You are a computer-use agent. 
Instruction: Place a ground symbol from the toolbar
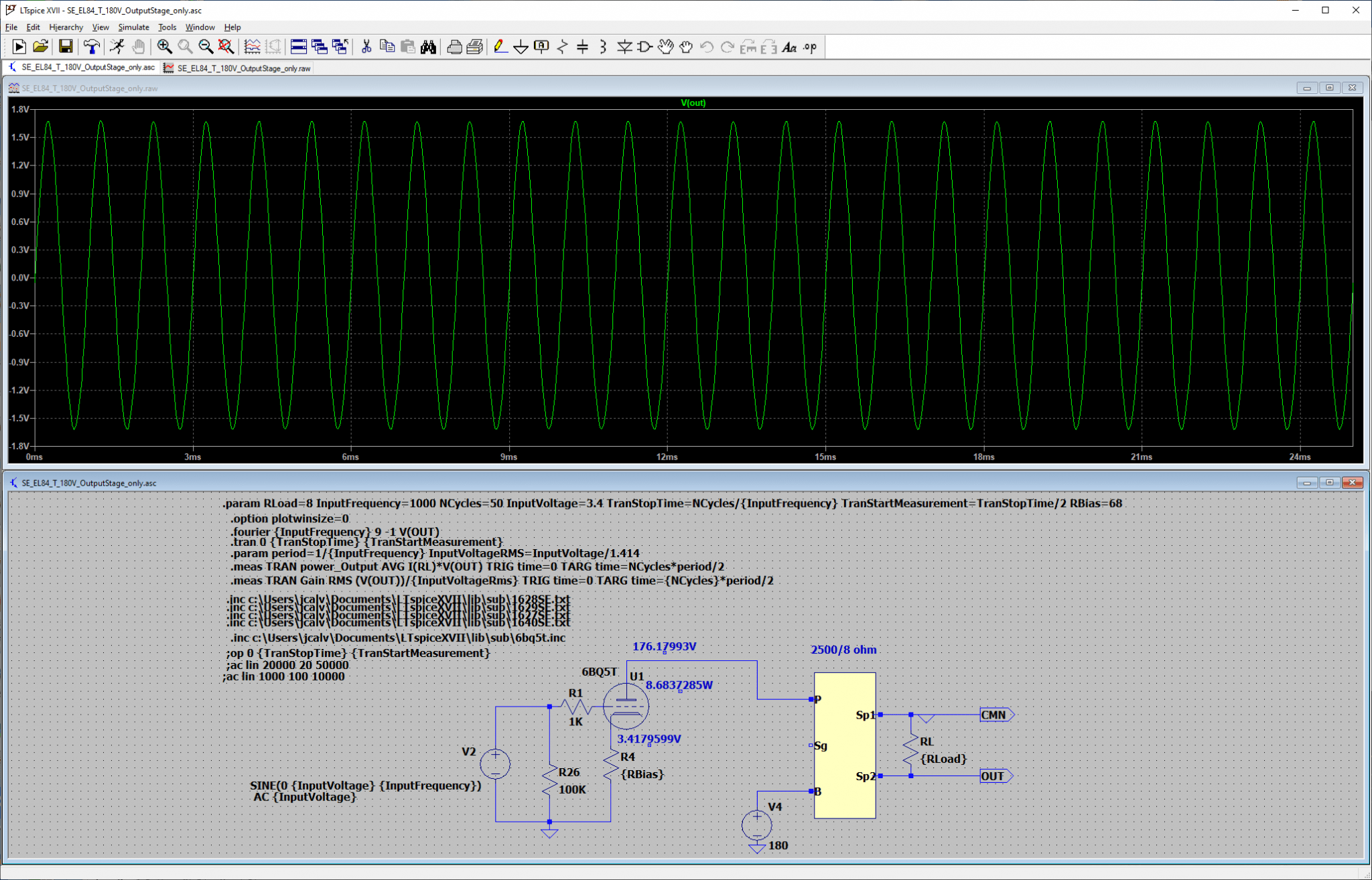click(521, 46)
